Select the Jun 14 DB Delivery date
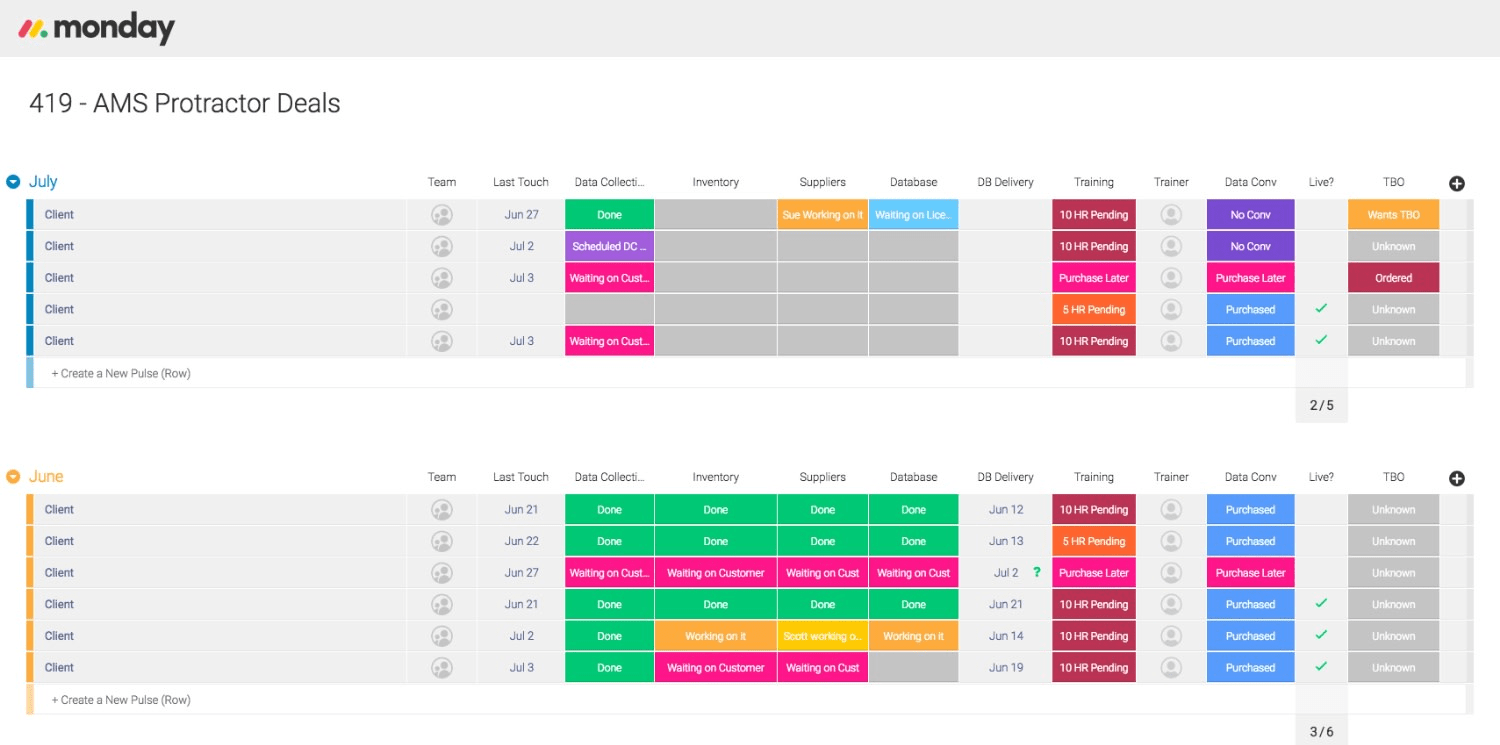 (x=1006, y=636)
